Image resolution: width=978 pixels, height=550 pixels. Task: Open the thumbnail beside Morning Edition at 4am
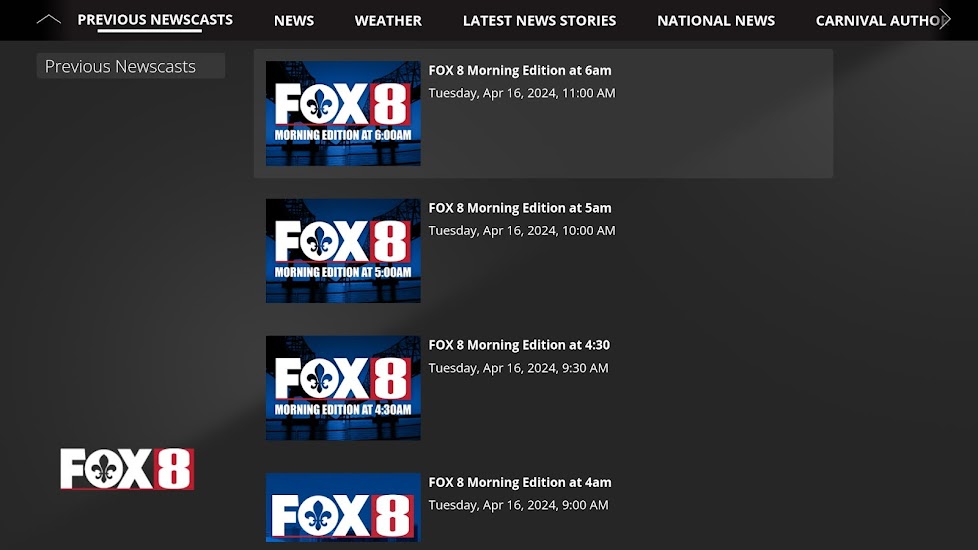tap(343, 508)
